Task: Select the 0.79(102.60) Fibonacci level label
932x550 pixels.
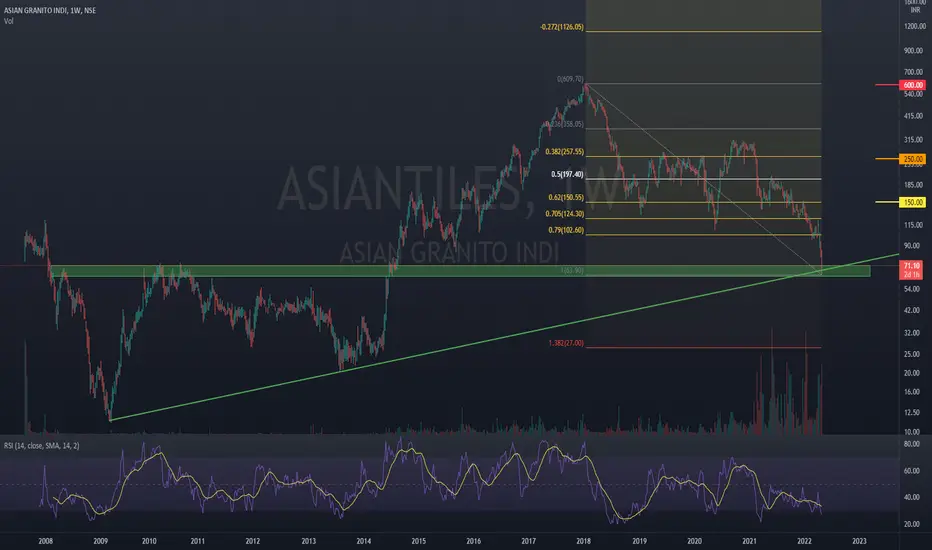Action: 566,230
